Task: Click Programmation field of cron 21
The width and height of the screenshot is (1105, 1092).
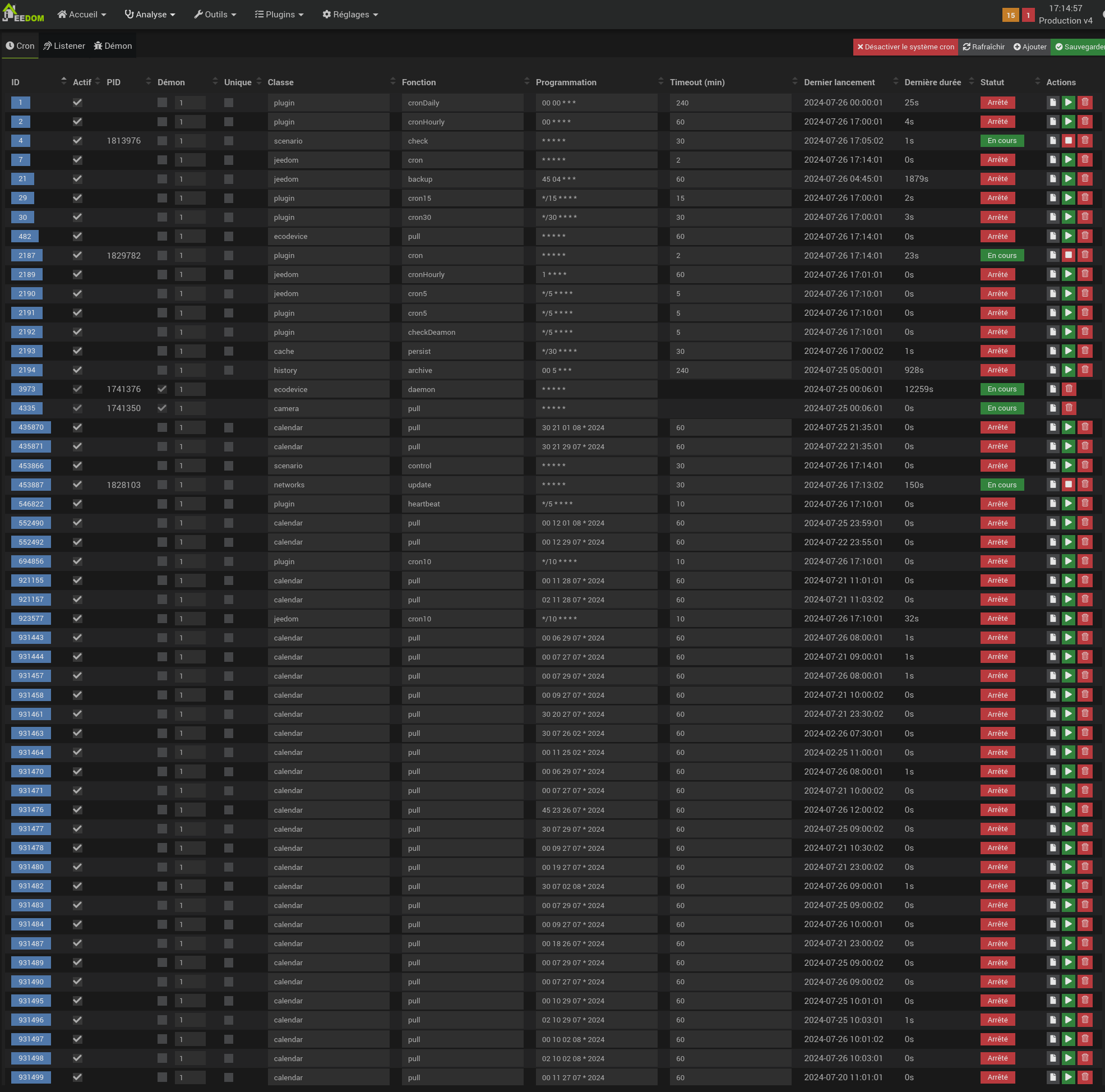Action: (596, 179)
